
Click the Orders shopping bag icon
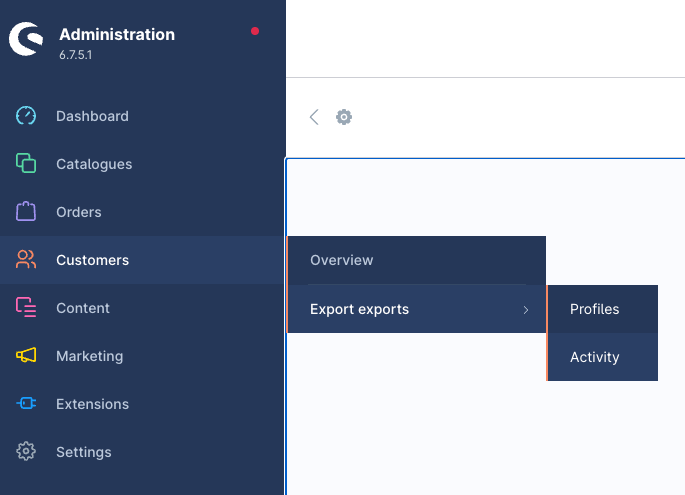(x=26, y=211)
